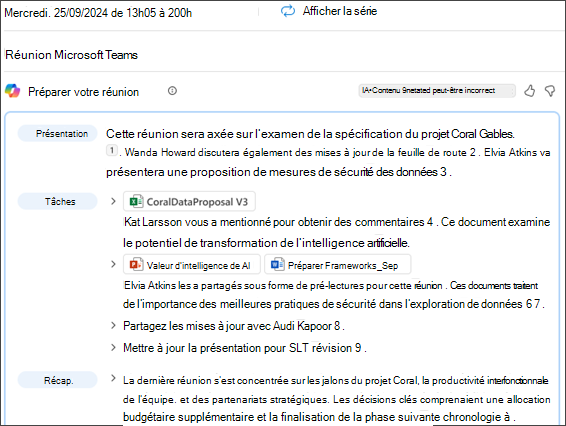Click the Excel icon on CoralDataProposal V3

pos(136,201)
